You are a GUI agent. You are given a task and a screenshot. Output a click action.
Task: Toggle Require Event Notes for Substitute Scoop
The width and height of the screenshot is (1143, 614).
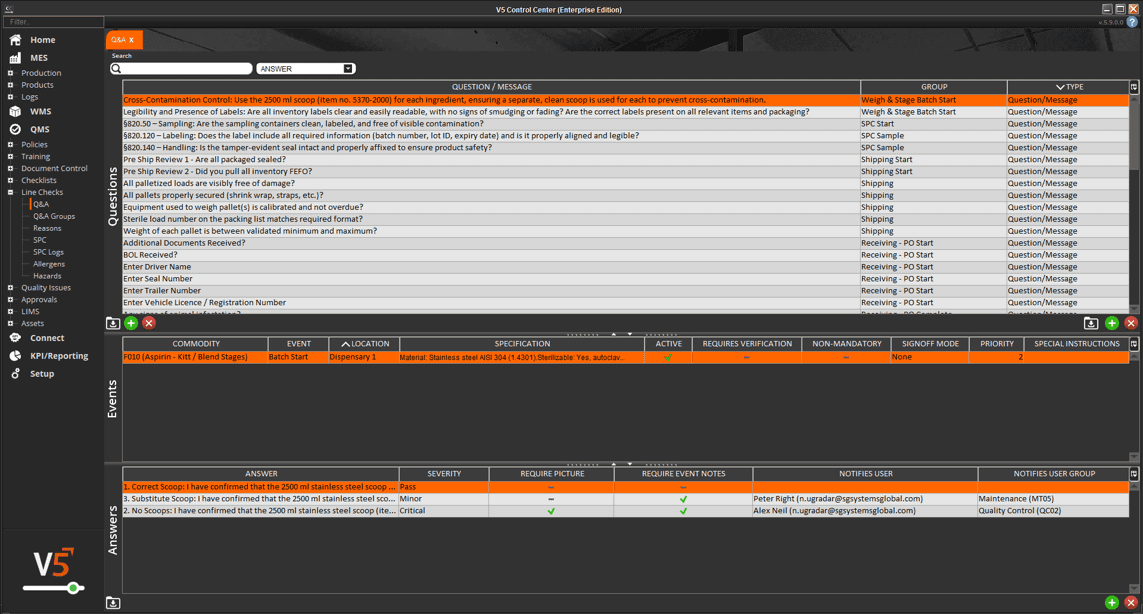pos(683,499)
